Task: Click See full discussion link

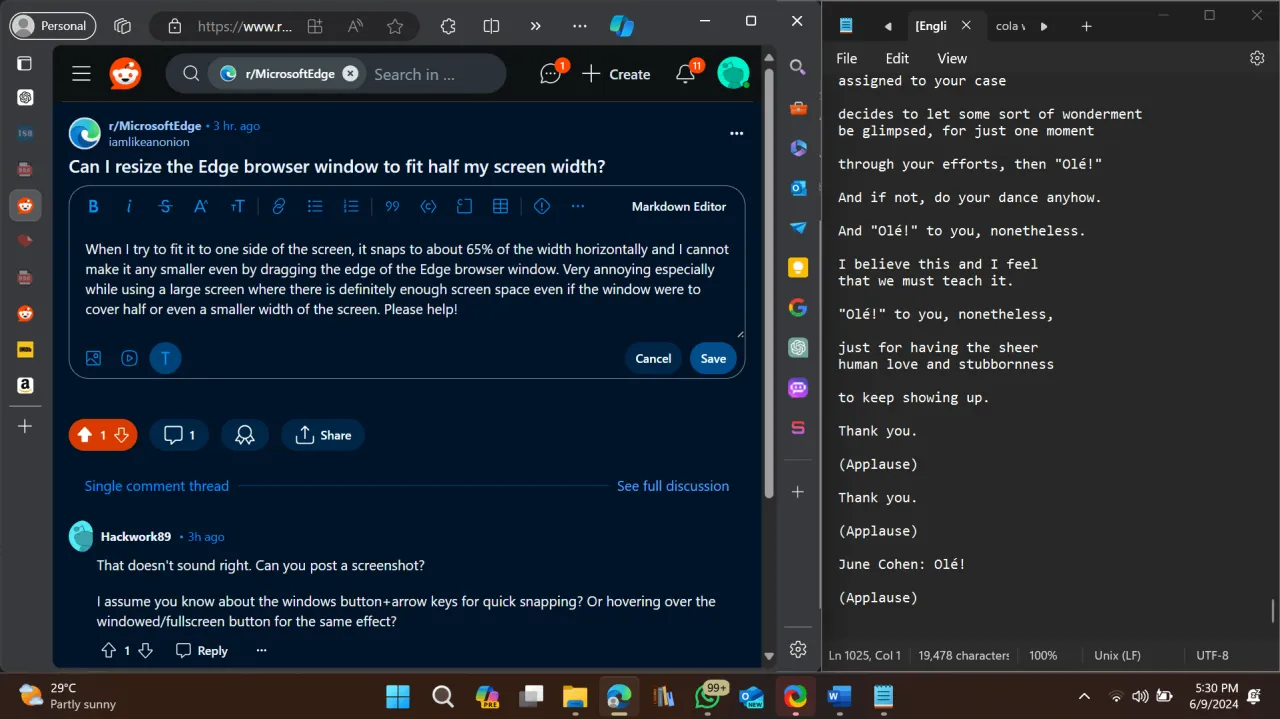Action: [672, 486]
